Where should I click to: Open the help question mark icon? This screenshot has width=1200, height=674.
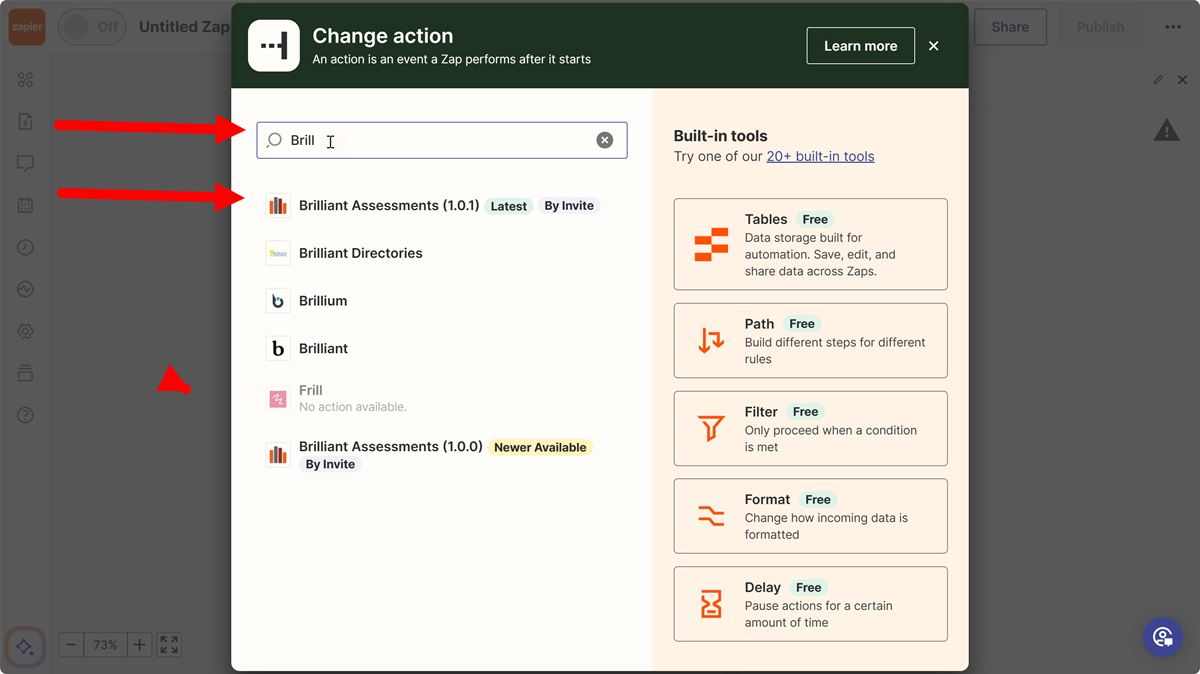click(25, 414)
